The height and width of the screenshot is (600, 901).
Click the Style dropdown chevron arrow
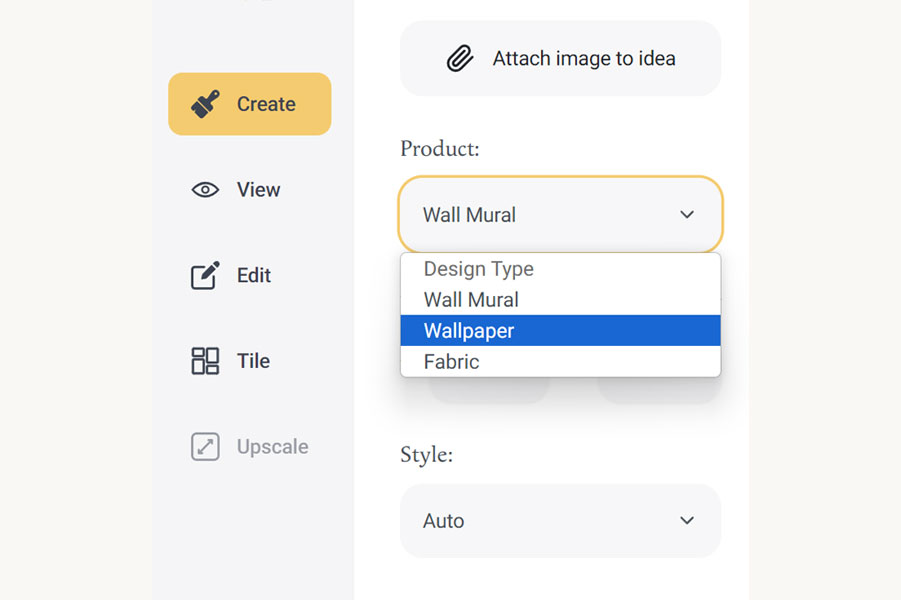pos(687,521)
